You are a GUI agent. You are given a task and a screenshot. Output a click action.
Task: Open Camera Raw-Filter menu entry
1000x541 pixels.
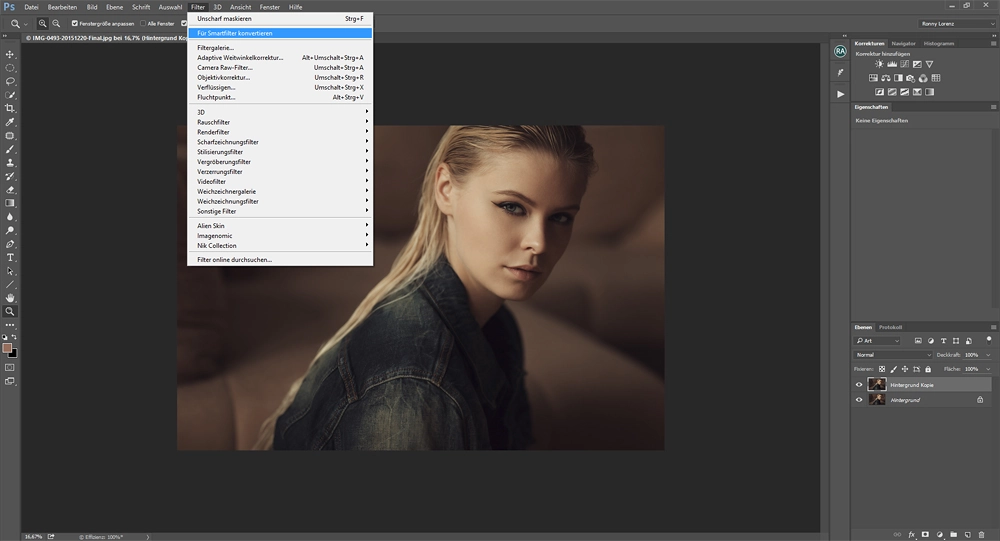pyautogui.click(x=280, y=68)
